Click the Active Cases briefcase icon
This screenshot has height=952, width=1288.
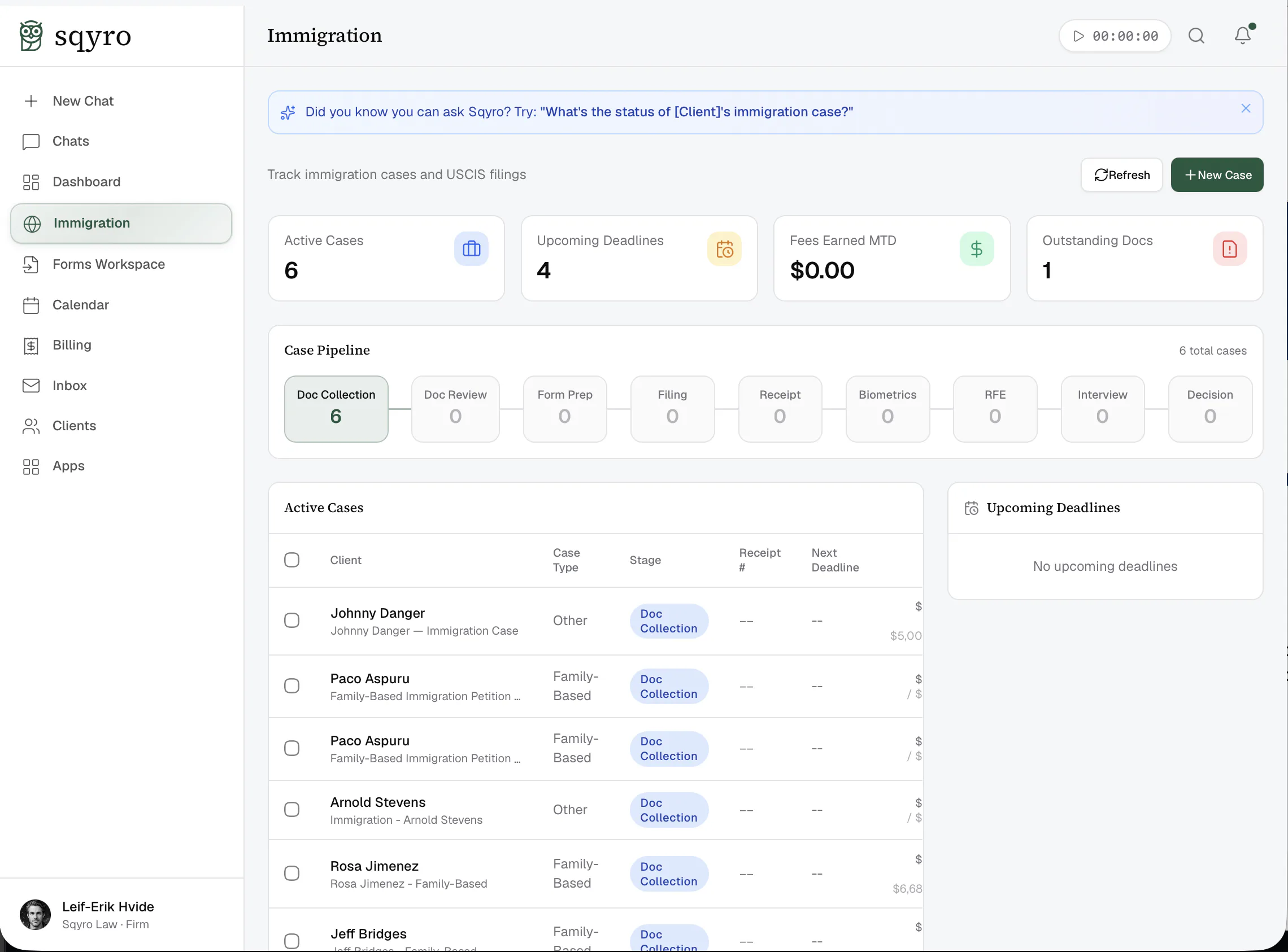[471, 248]
